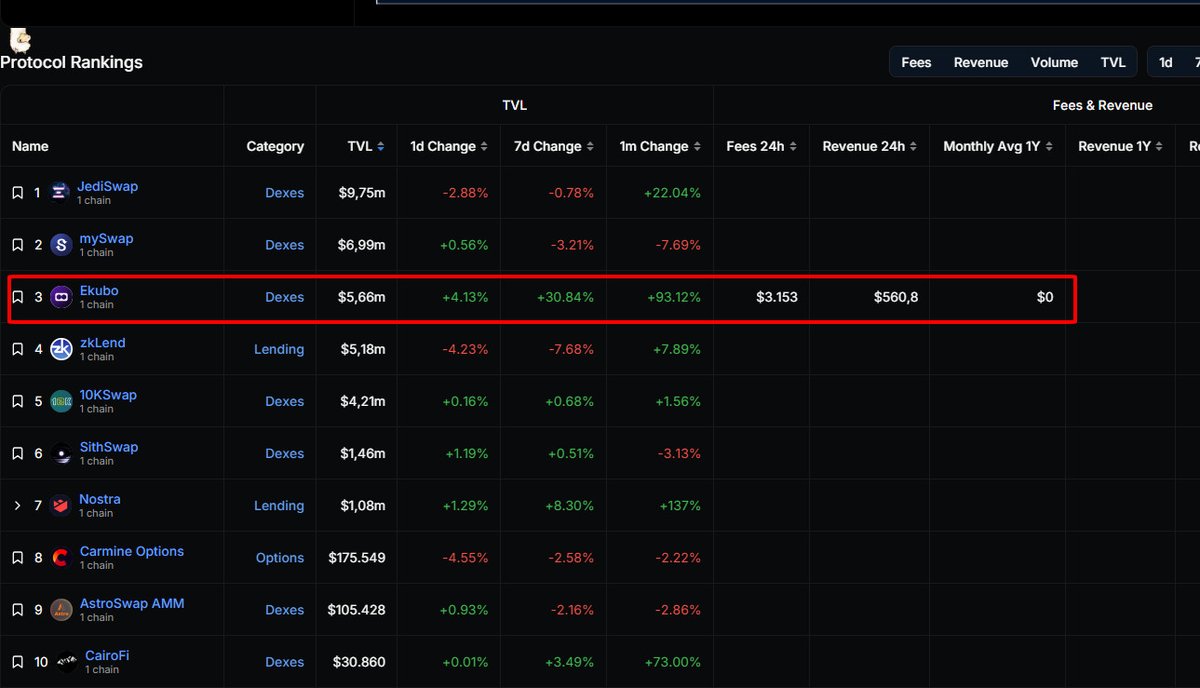Click the CairoFi logo icon

point(66,662)
